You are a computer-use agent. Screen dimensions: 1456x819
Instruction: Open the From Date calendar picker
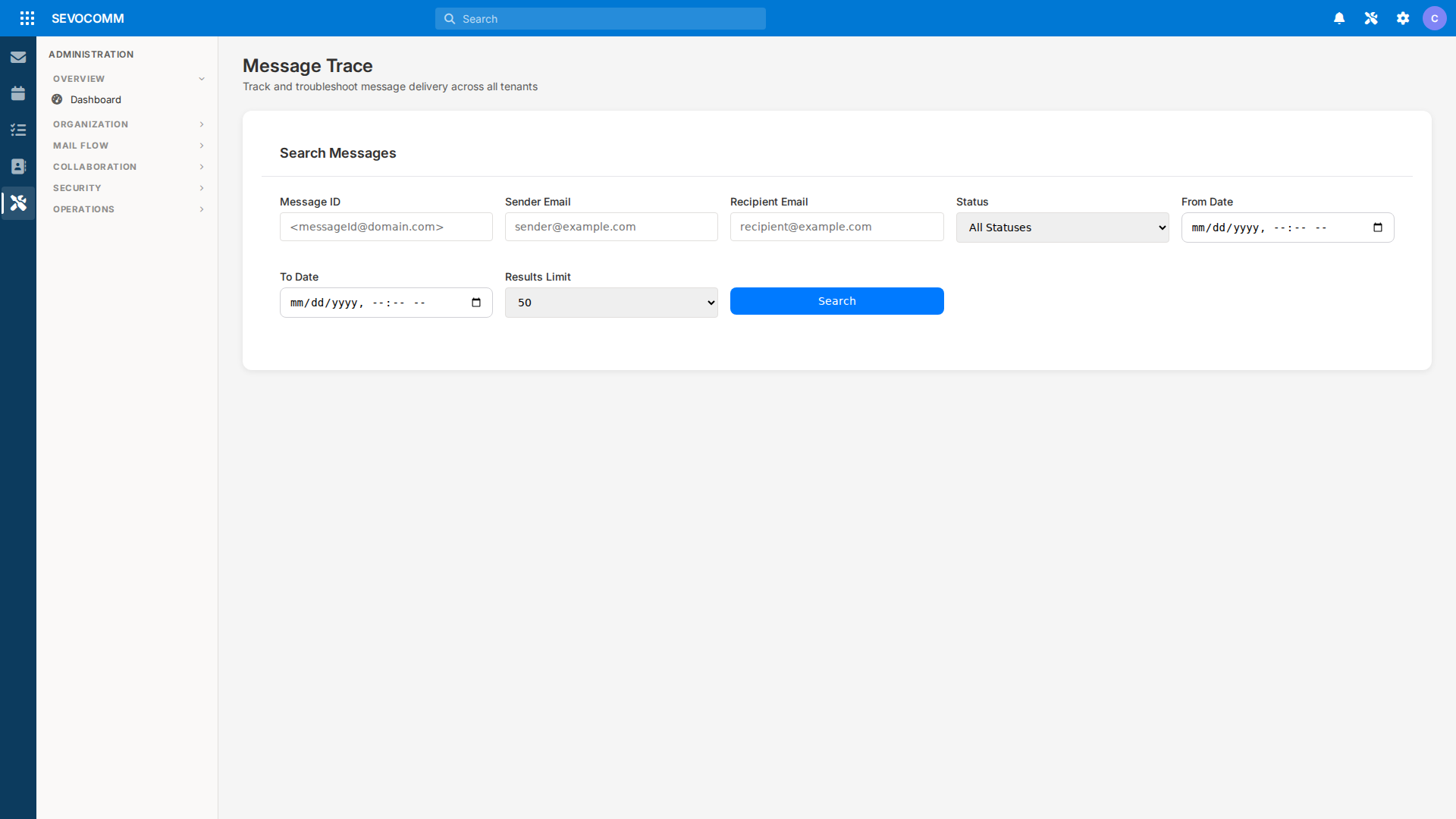1379,227
